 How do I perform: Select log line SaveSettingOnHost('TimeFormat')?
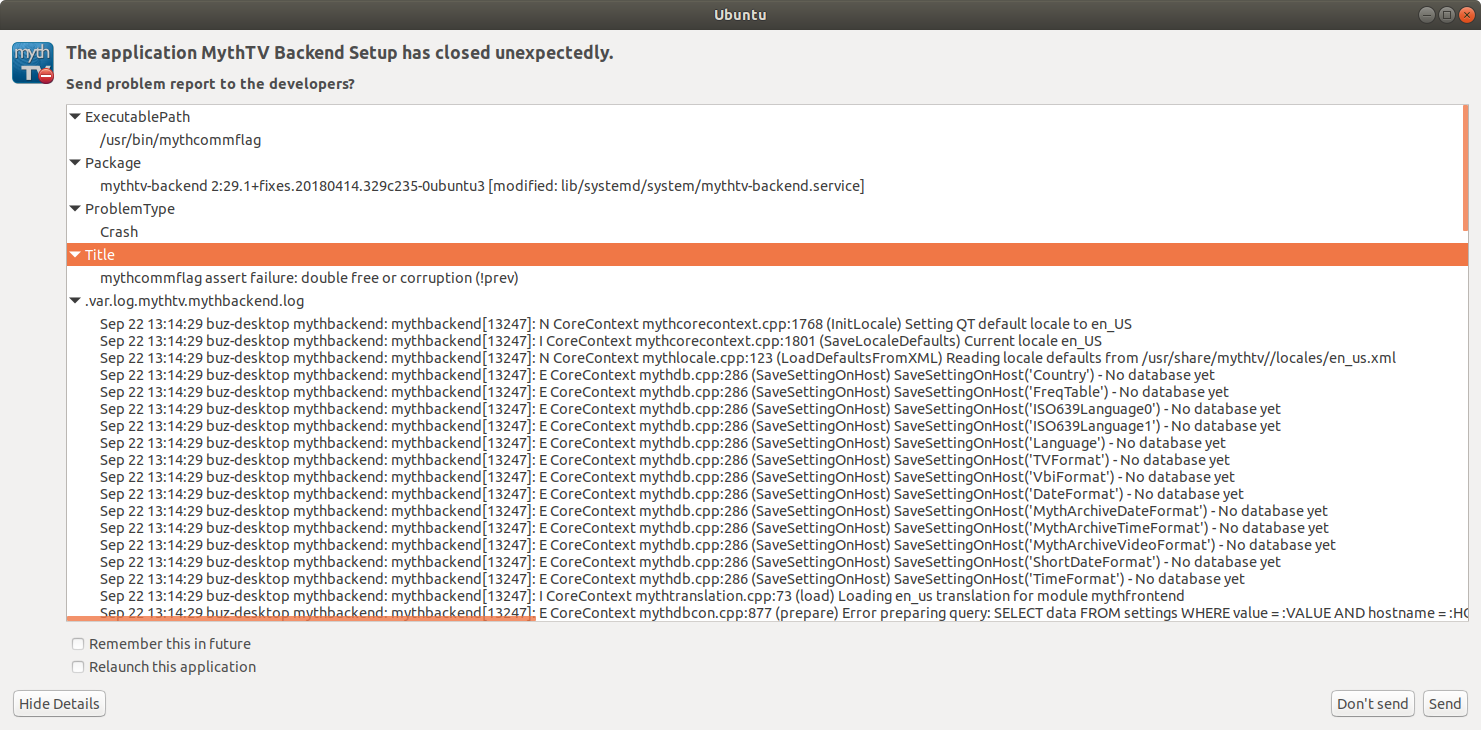pyautogui.click(x=672, y=579)
